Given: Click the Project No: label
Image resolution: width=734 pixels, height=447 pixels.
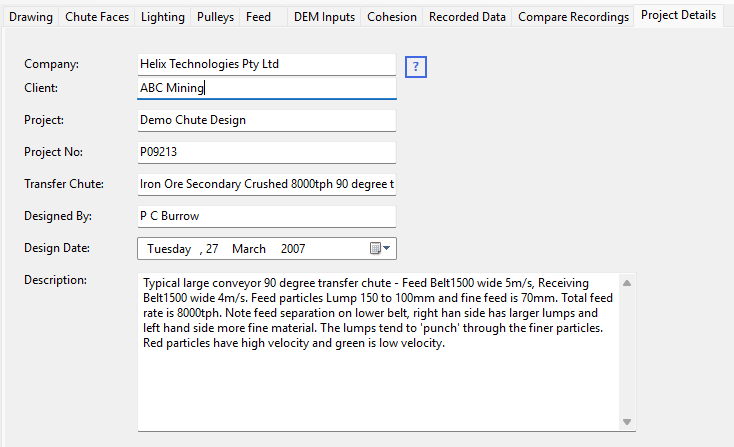Looking at the screenshot, I should click(53, 152).
